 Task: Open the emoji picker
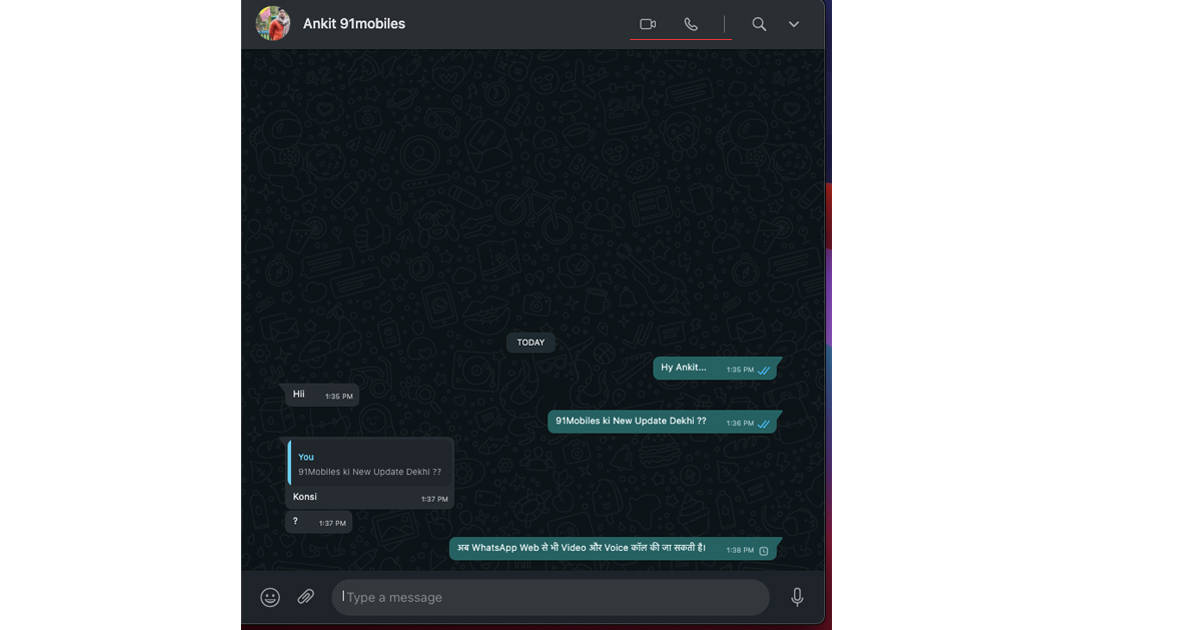pos(270,597)
